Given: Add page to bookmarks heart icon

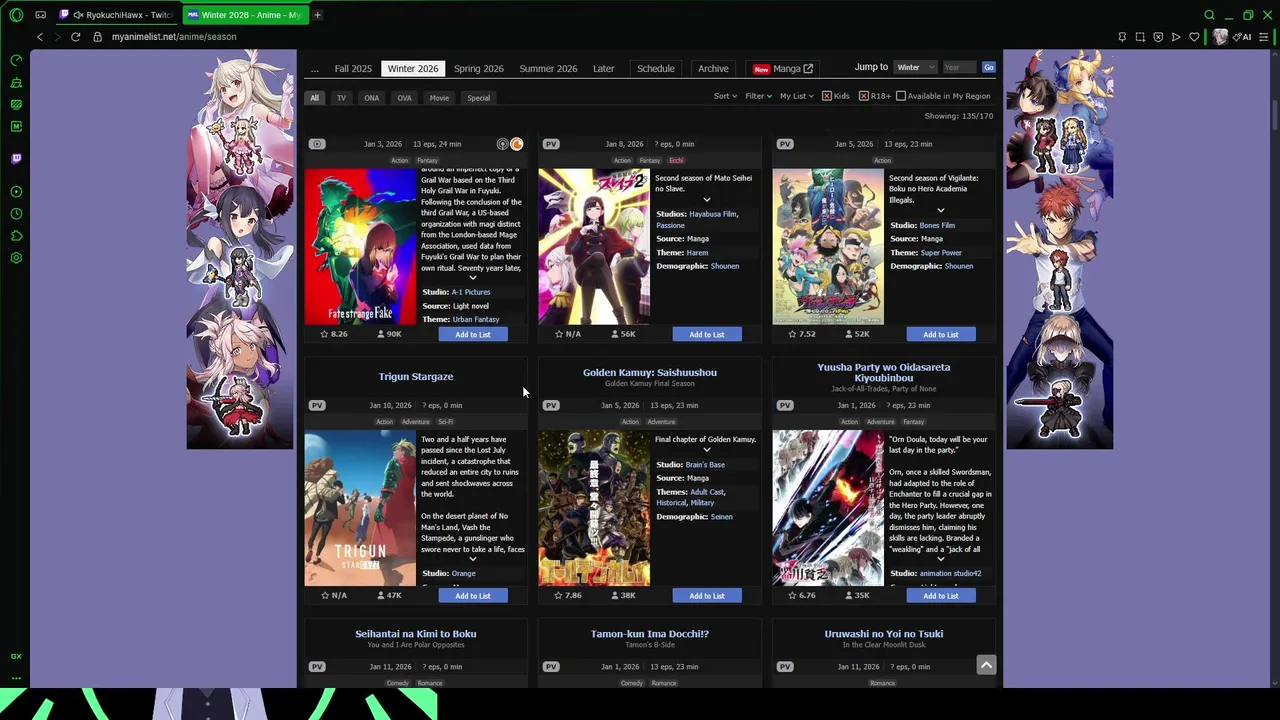Looking at the screenshot, I should (x=1194, y=37).
